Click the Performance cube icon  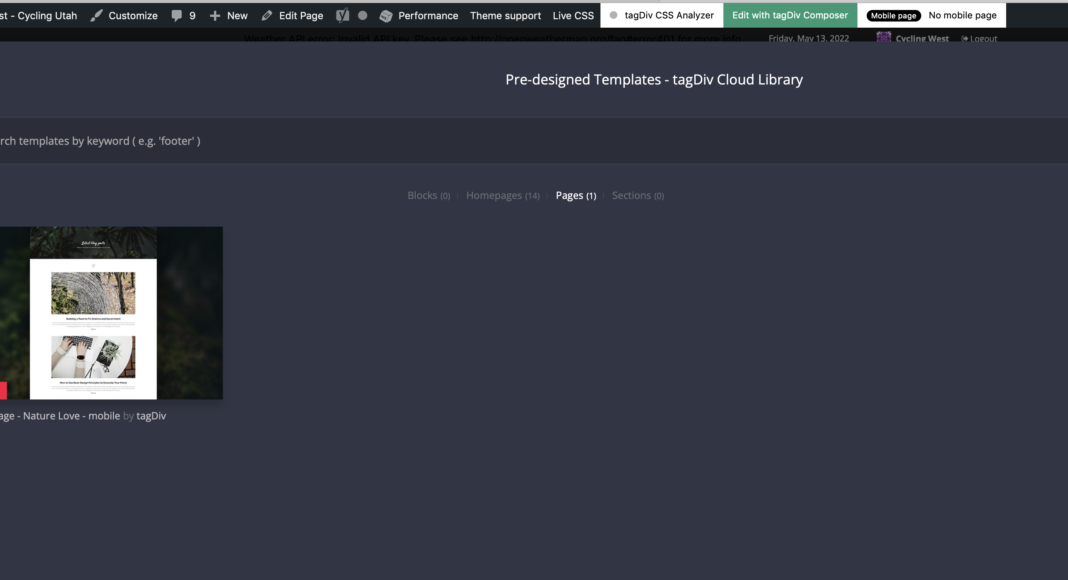click(386, 16)
